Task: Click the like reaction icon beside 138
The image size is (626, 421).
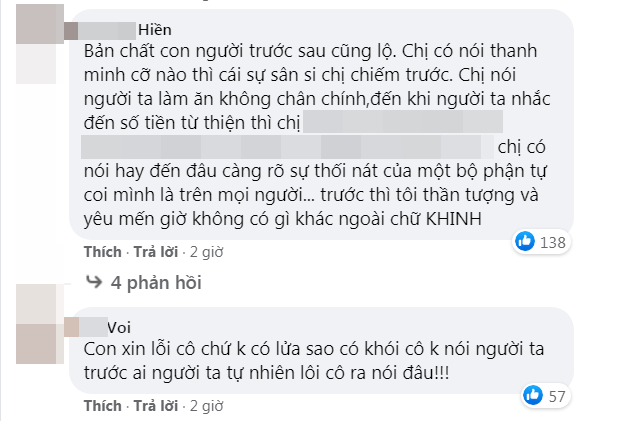Action: pos(524,241)
